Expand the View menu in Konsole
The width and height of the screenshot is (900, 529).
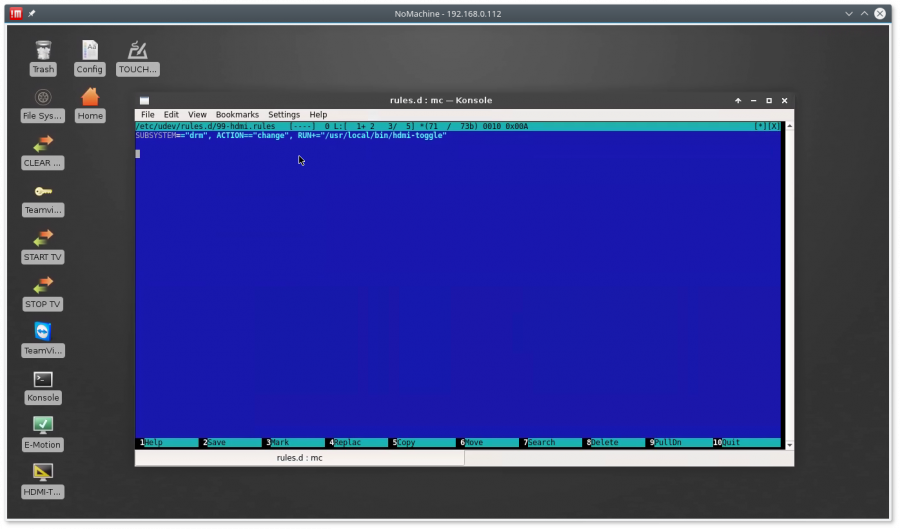(197, 115)
